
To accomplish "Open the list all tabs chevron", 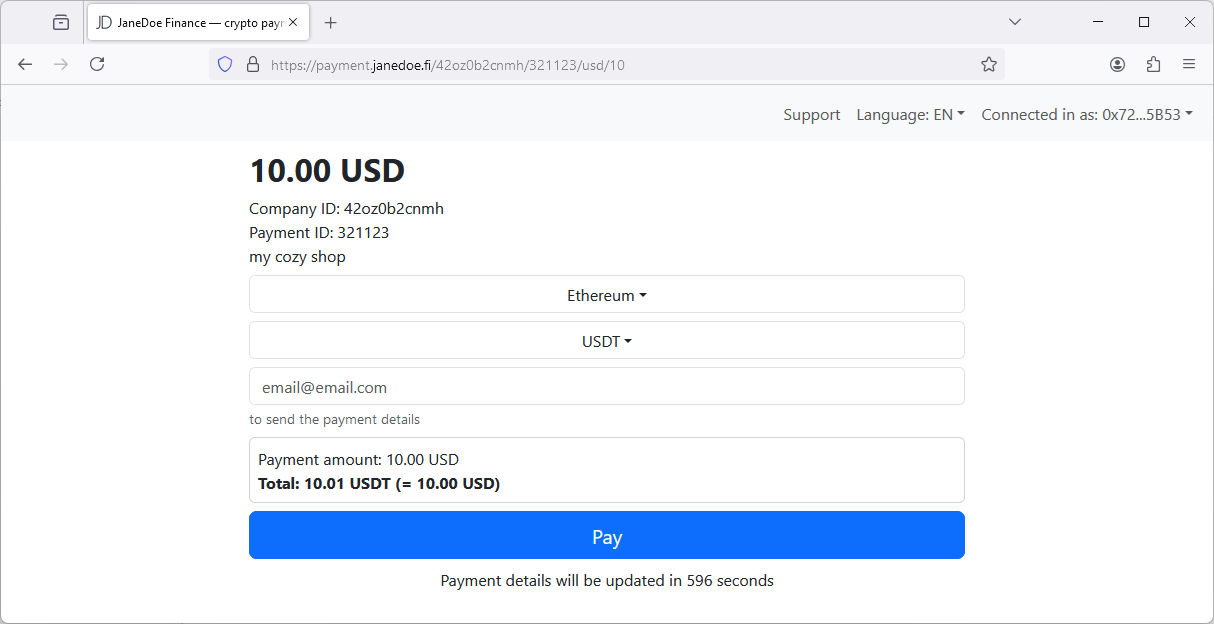I will click(1015, 22).
